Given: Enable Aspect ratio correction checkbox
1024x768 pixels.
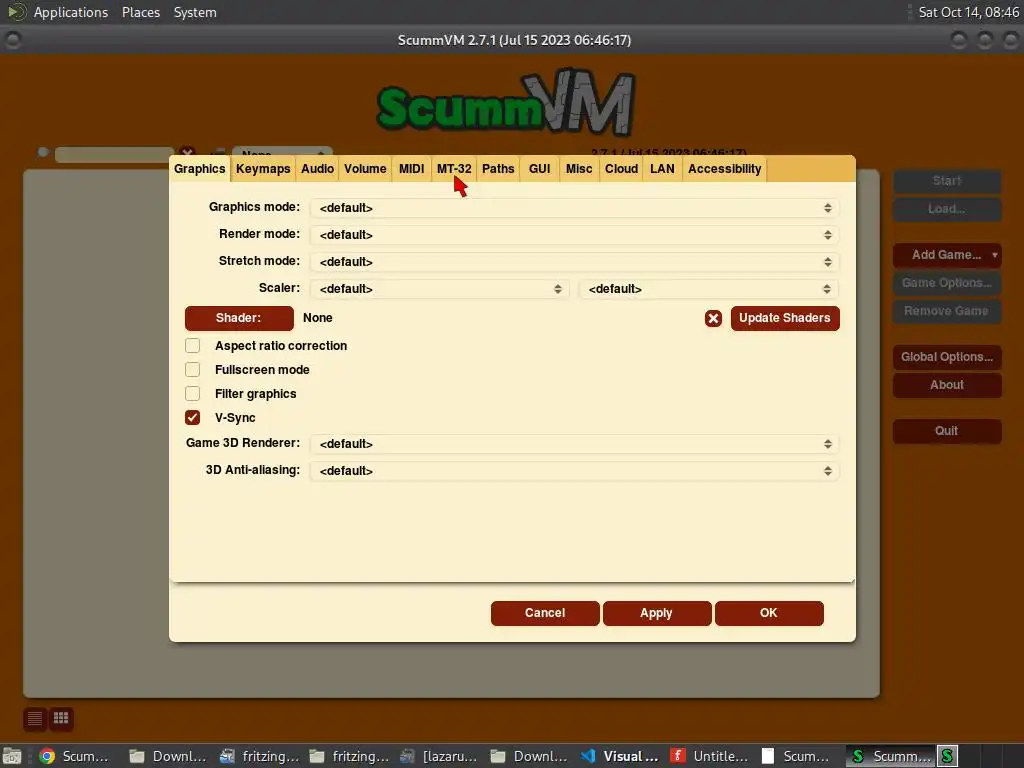Looking at the screenshot, I should [193, 345].
